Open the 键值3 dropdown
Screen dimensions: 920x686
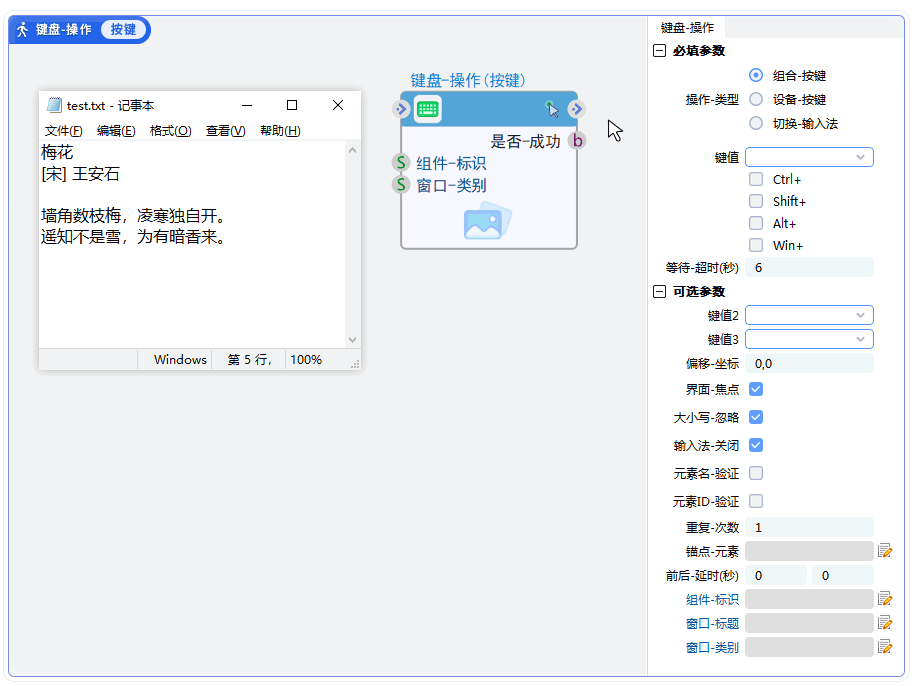809,339
